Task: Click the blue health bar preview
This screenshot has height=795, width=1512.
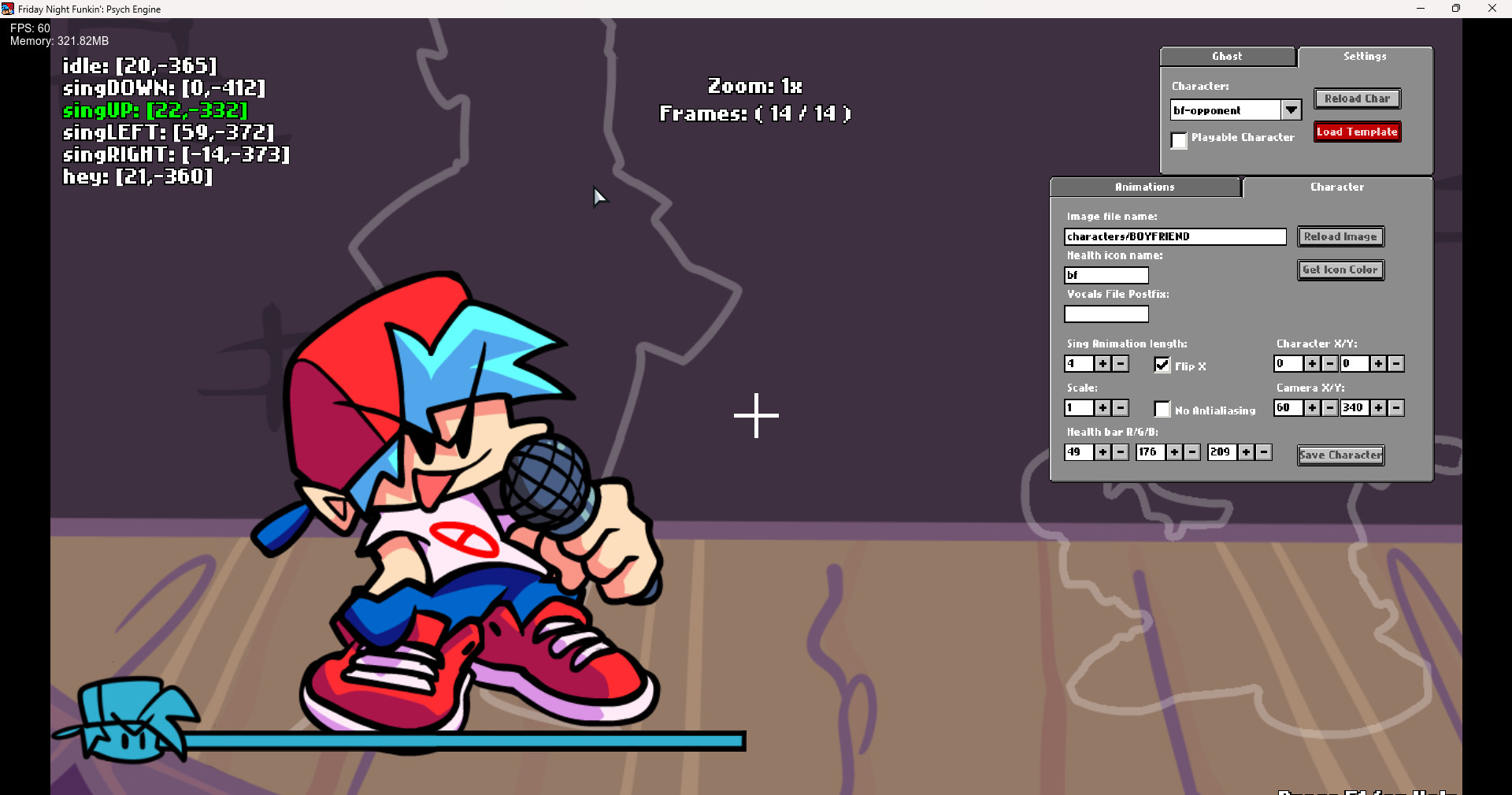Action: 465,741
